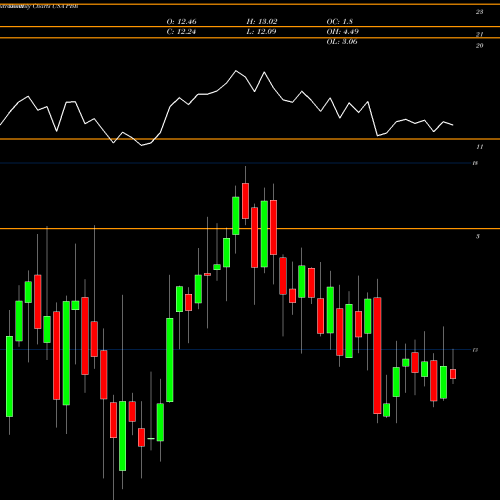Select the low price L: 12.09
Image resolution: width=500 pixels, height=500 pixels.
261,32
